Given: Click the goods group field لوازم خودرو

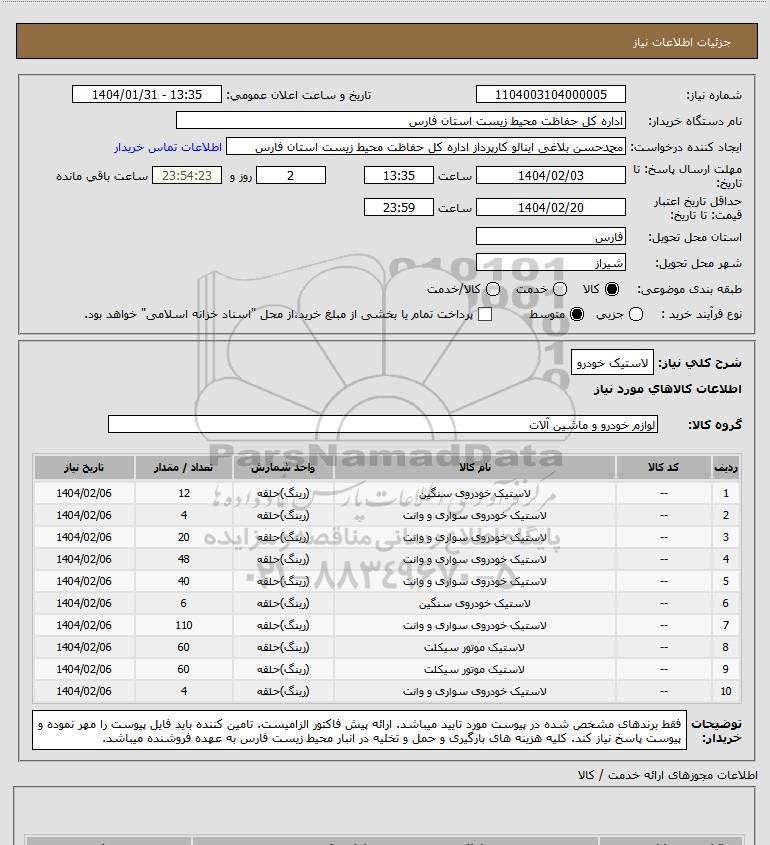Looking at the screenshot, I should 383,425.
